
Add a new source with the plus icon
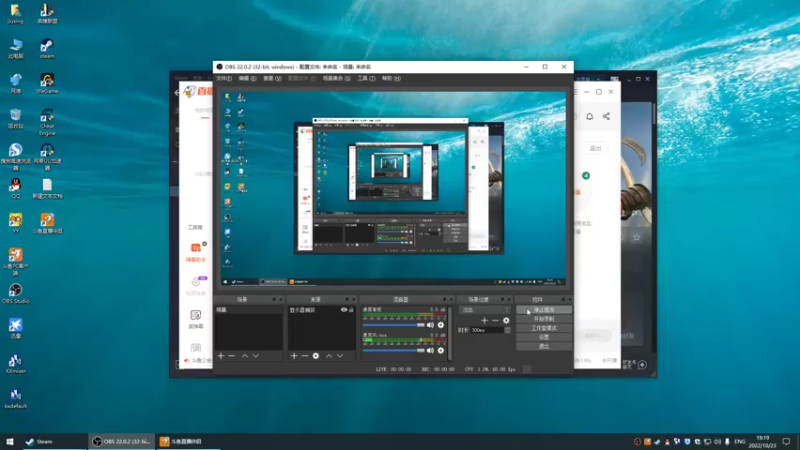pos(294,356)
